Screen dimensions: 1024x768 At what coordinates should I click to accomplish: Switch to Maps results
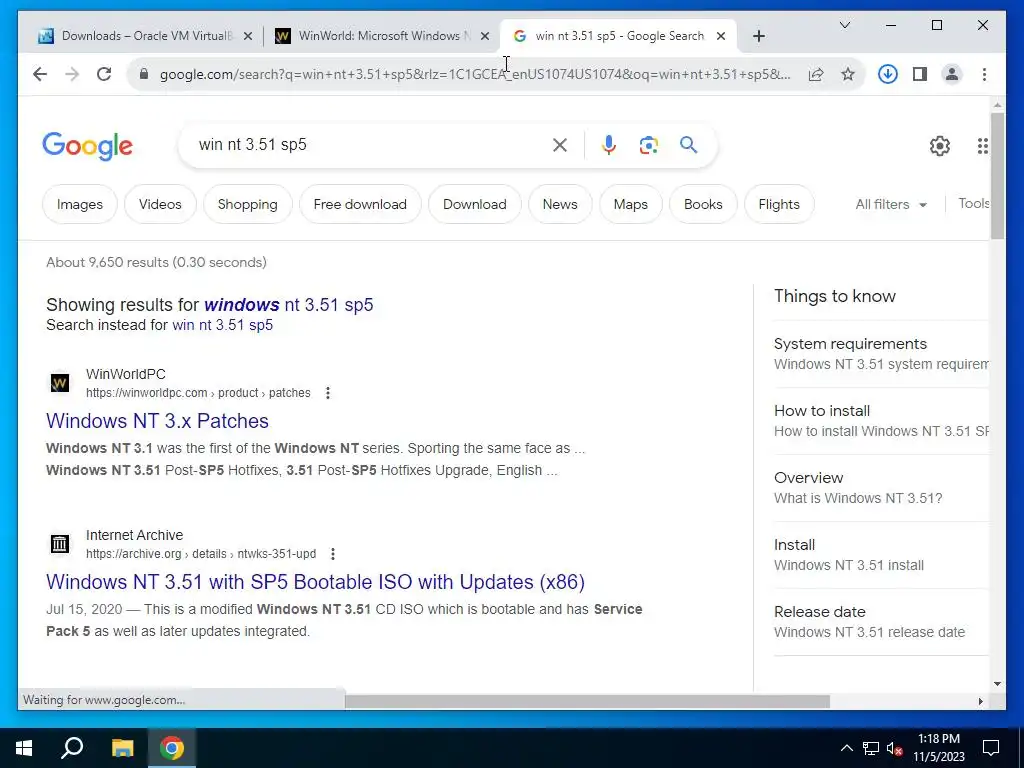pos(630,204)
